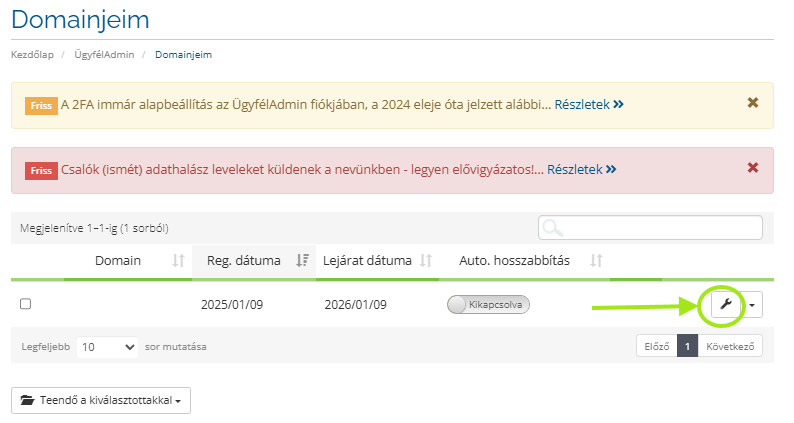Dismiss the yellow 2FA notification with X
Image resolution: width=794 pixels, height=423 pixels.
point(753,103)
